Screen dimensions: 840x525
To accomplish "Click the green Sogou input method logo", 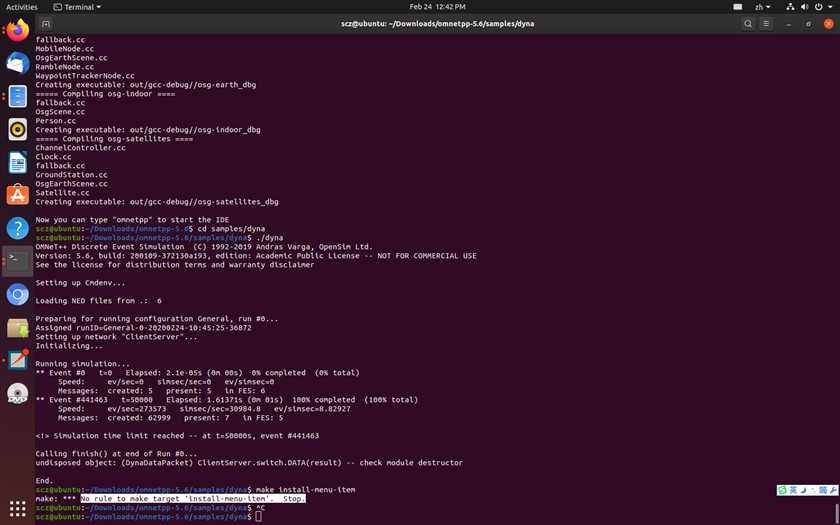I will (x=783, y=490).
